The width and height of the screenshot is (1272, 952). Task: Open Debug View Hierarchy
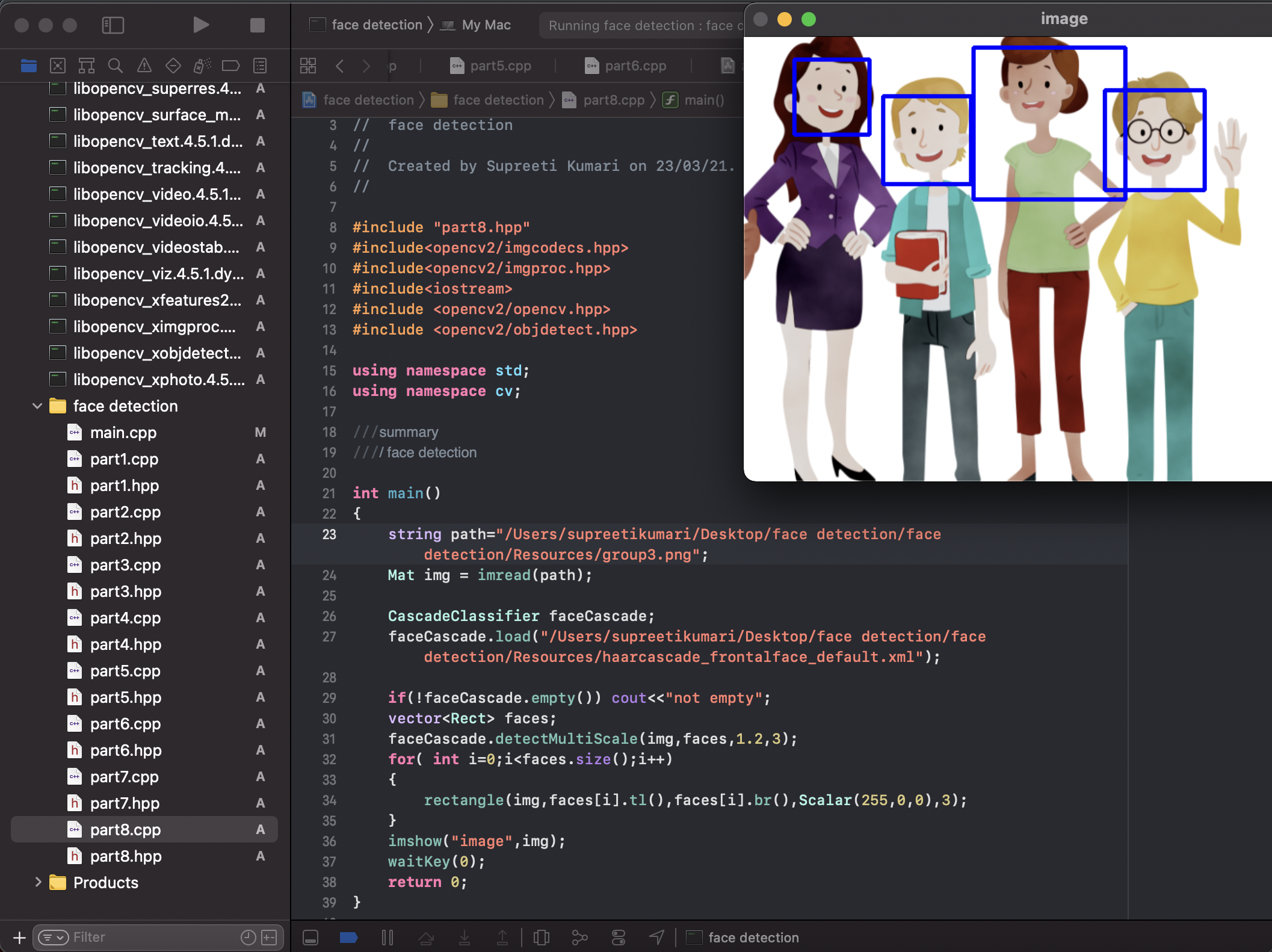[542, 938]
